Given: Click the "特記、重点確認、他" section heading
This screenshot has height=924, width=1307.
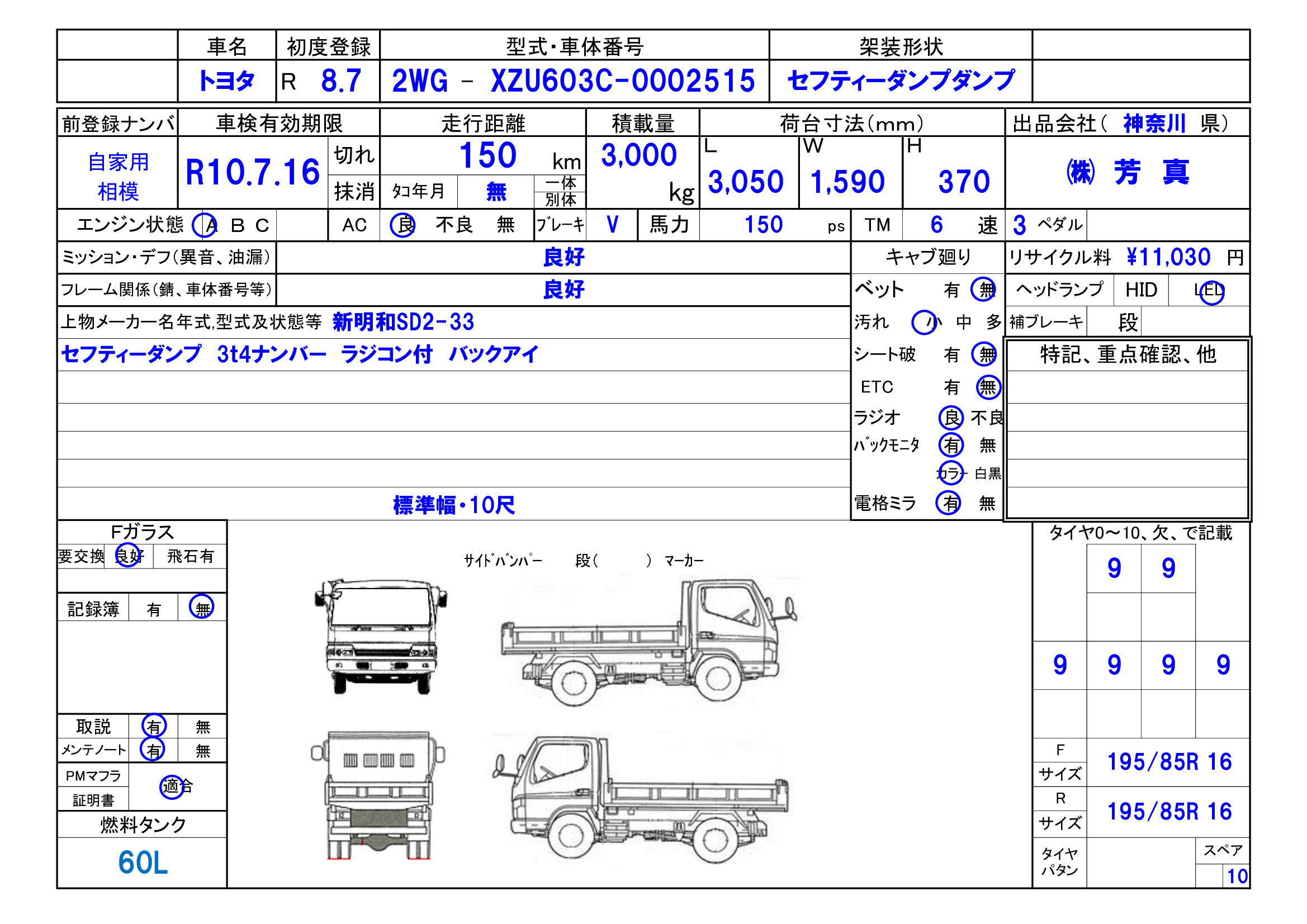Looking at the screenshot, I should pyautogui.click(x=1128, y=354).
